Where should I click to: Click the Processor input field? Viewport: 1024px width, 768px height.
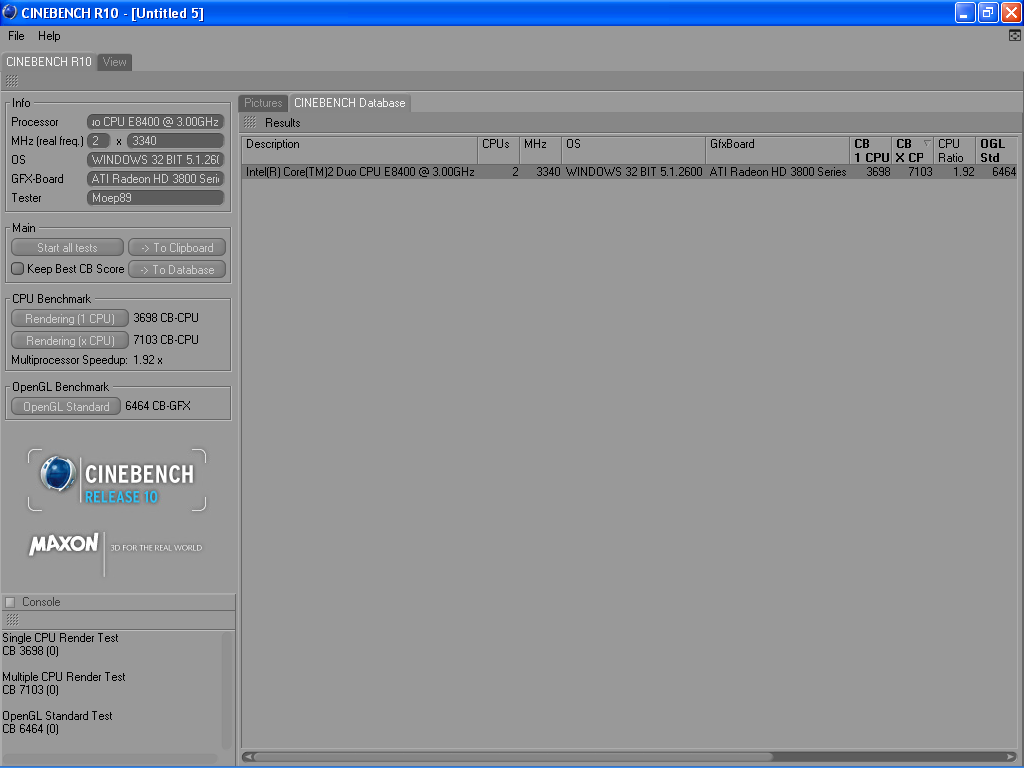(x=155, y=122)
